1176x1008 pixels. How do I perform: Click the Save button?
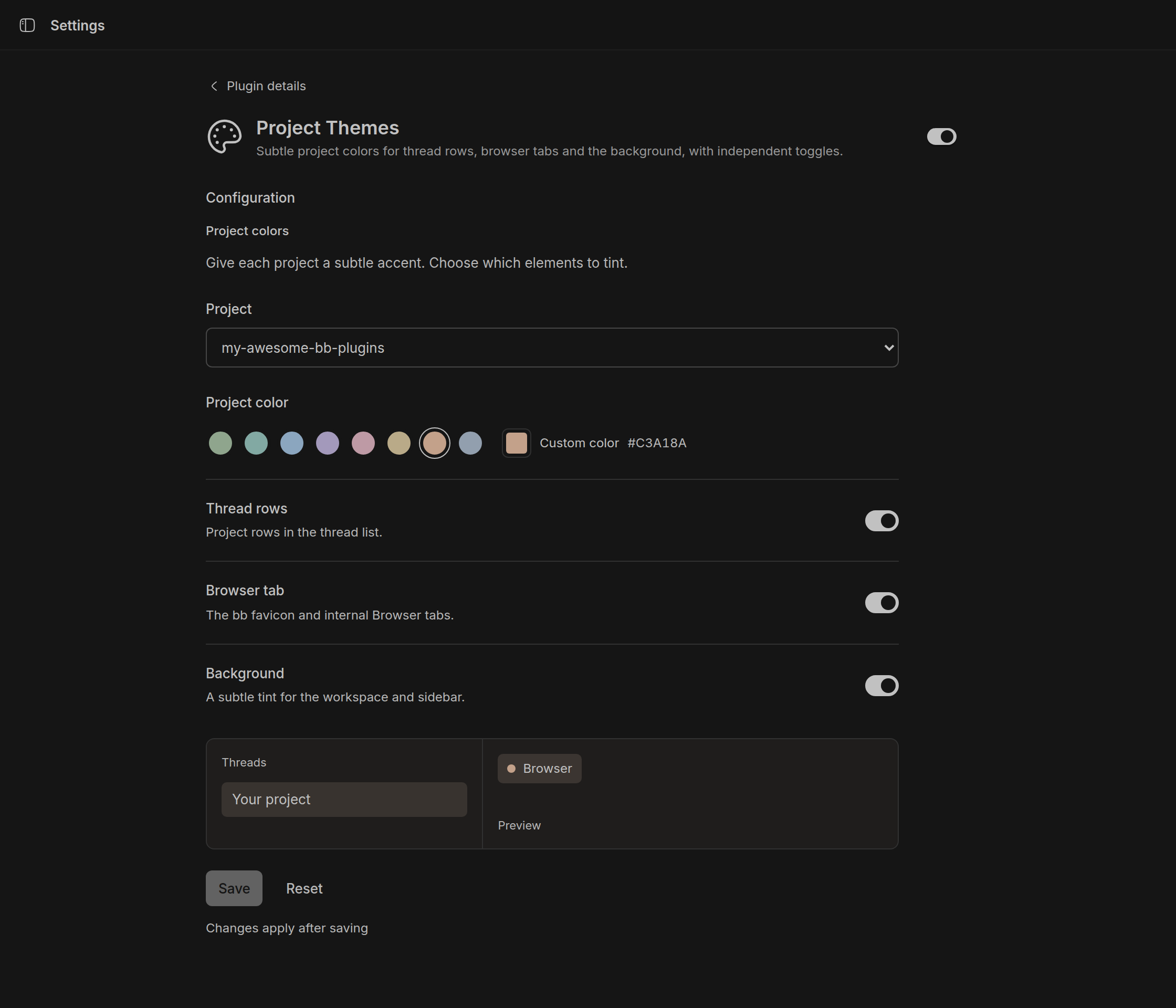[234, 888]
